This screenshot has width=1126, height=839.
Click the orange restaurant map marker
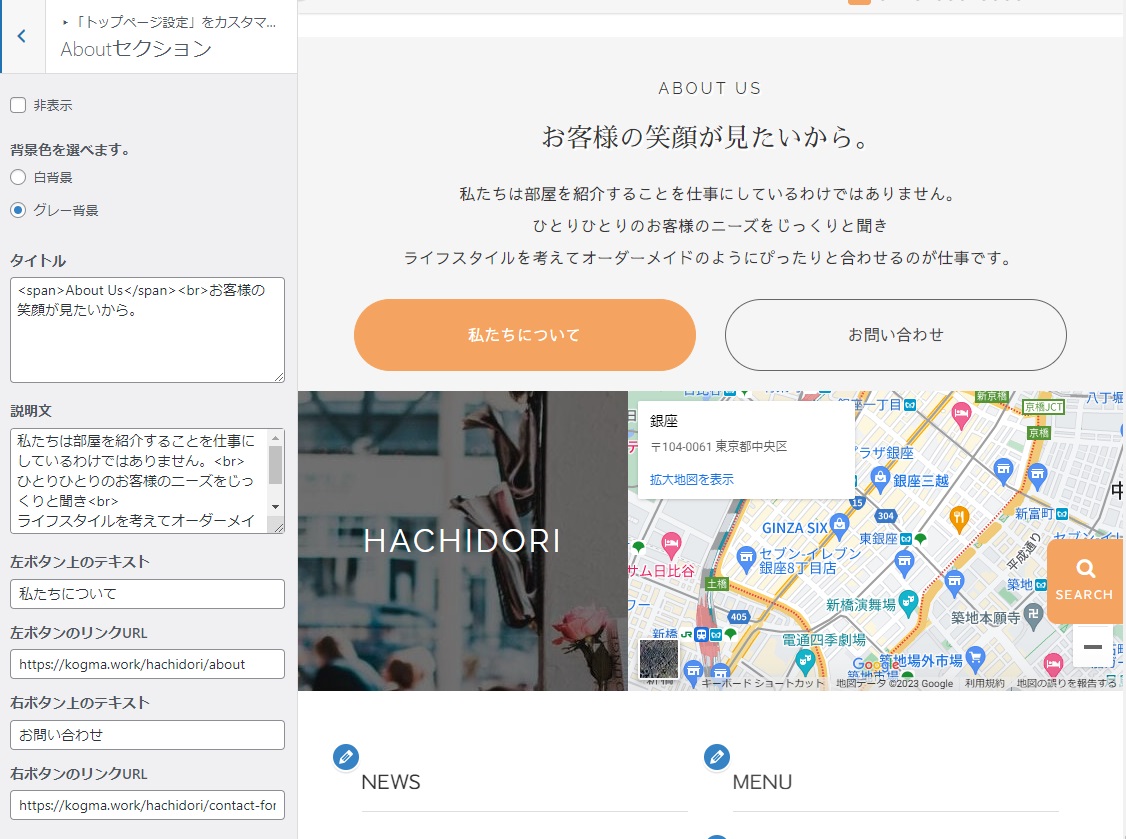click(959, 517)
